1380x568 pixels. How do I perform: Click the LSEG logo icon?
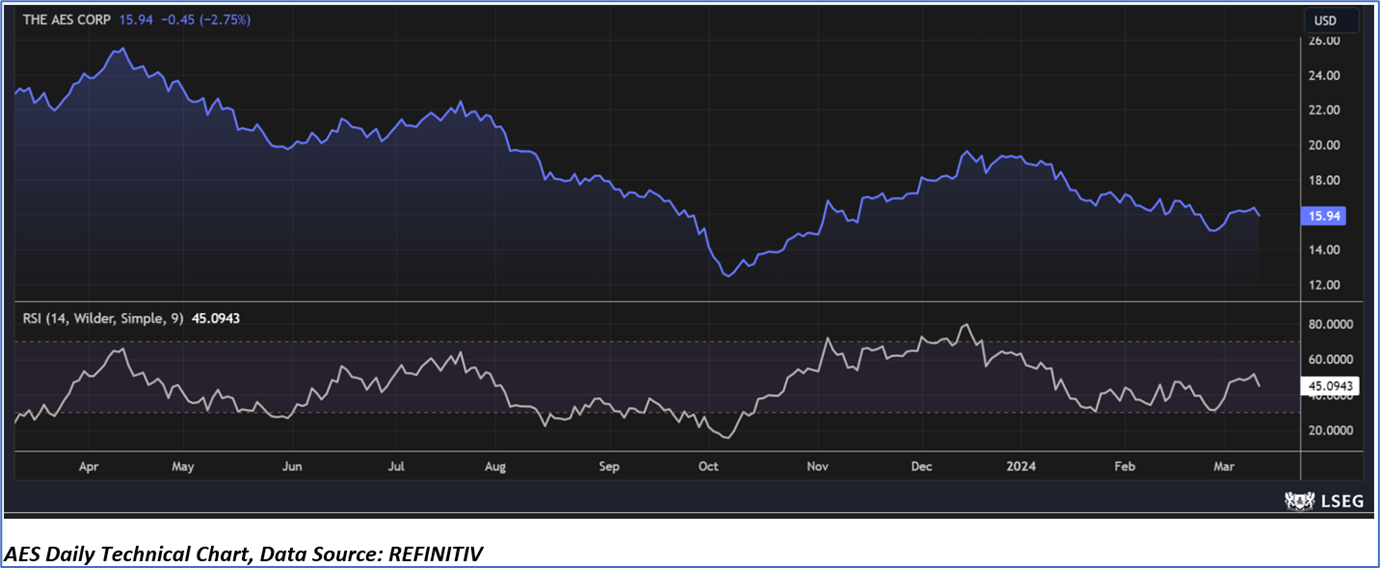(1297, 502)
